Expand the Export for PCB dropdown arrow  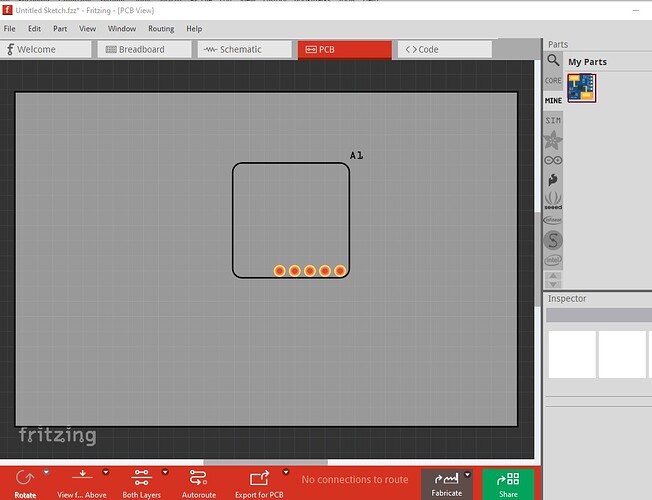[x=286, y=472]
